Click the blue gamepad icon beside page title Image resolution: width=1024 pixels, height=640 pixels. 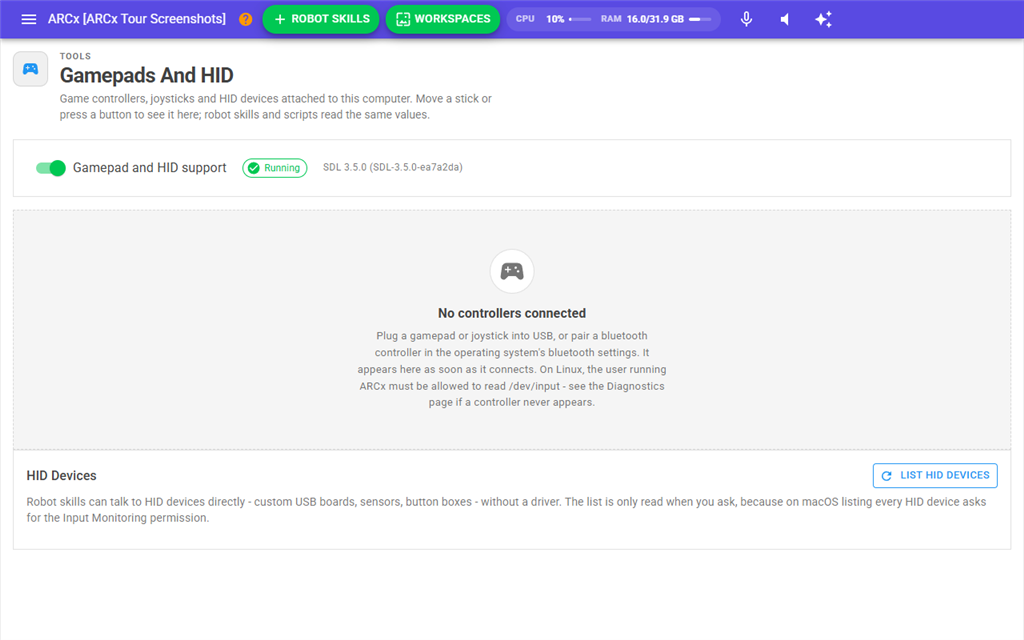[x=31, y=69]
